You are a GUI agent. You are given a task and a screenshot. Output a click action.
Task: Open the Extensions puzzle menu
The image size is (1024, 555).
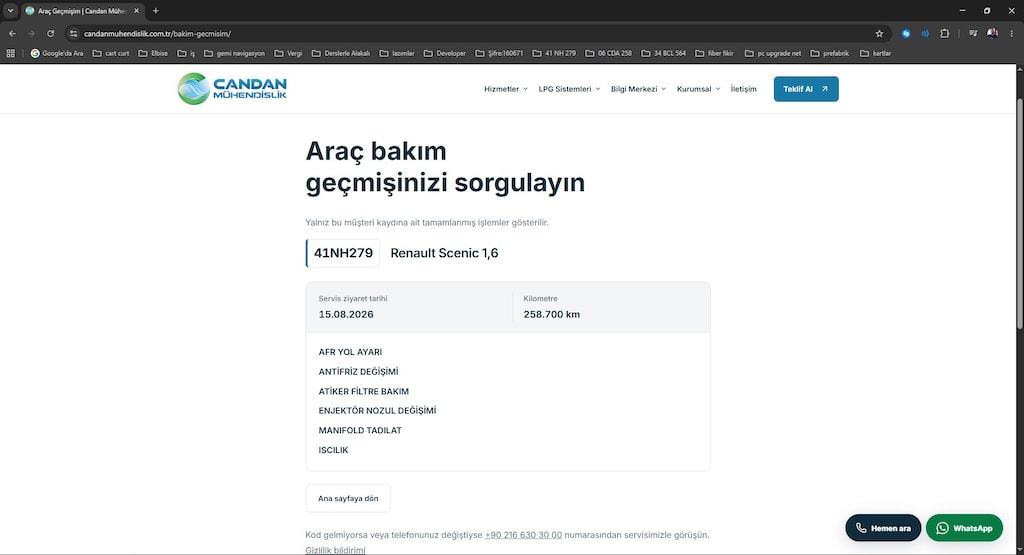pos(944,33)
